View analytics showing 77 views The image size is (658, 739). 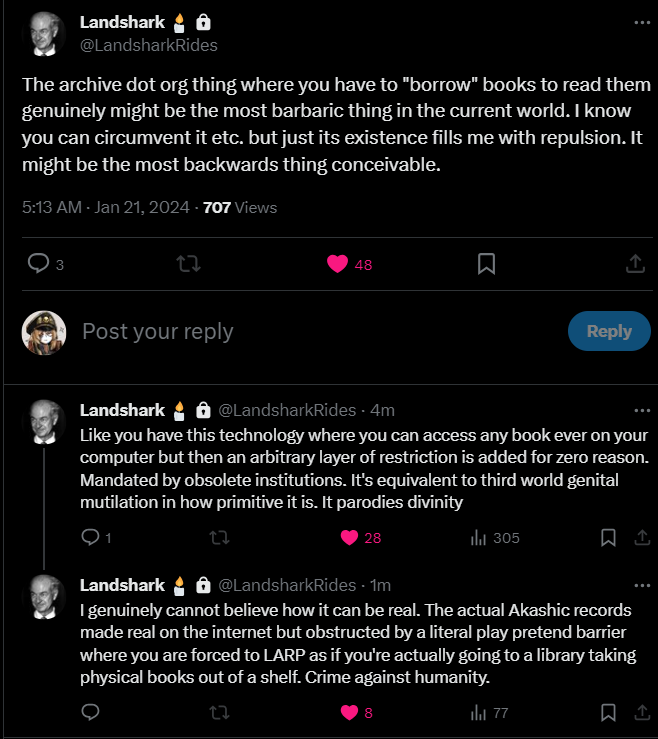(x=489, y=713)
